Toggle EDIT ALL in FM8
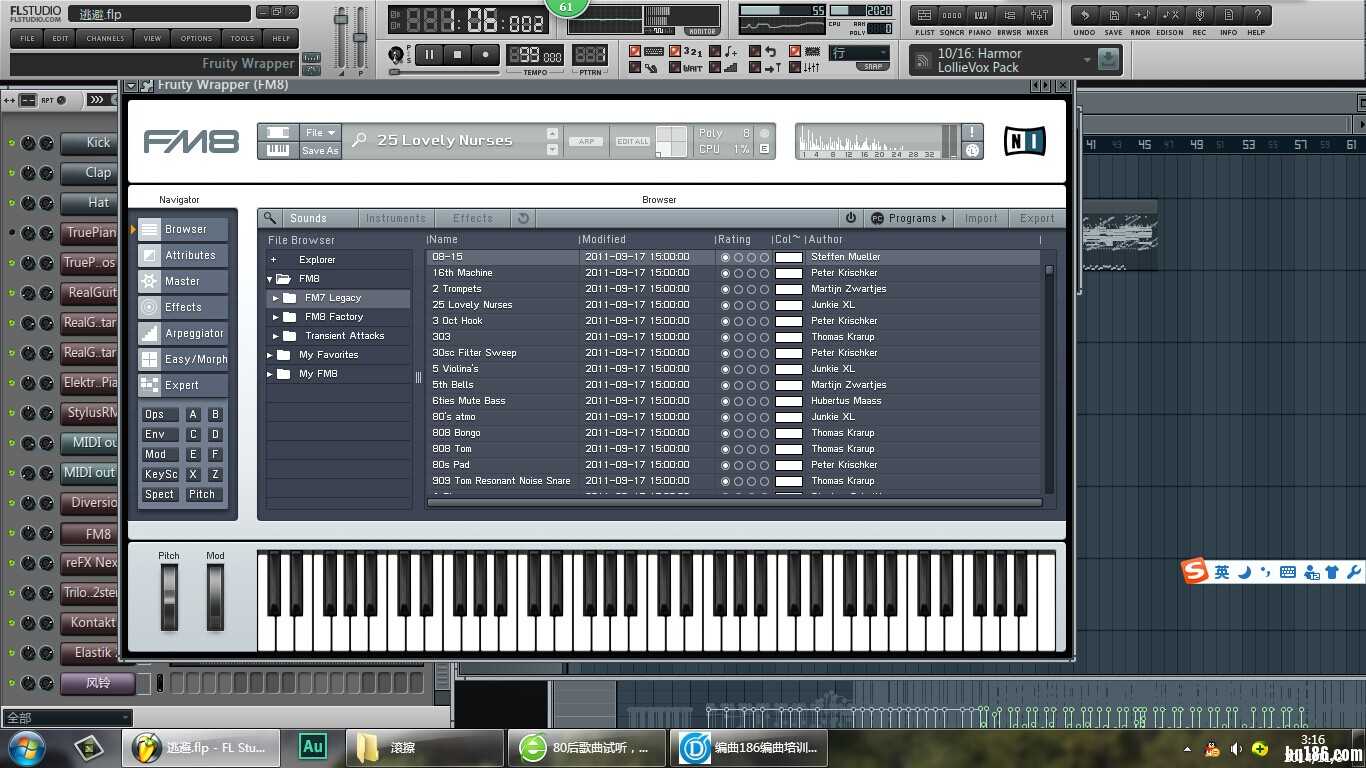This screenshot has width=1366, height=768. (x=632, y=141)
